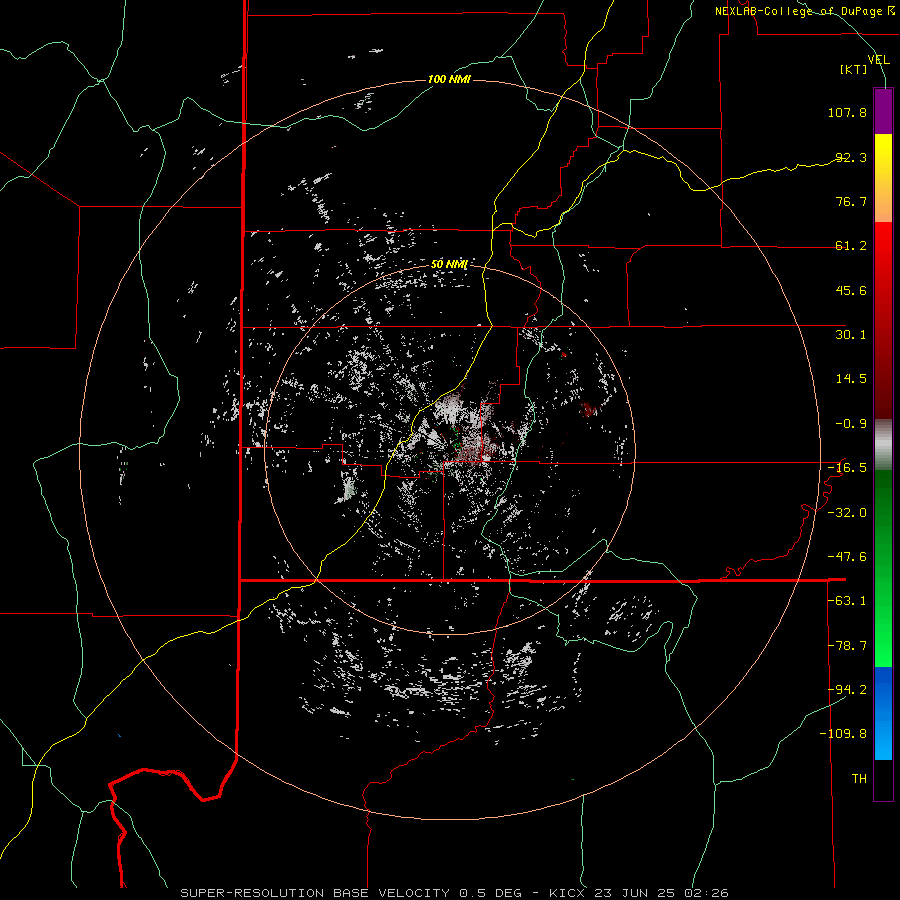Click the VEL legend title
Screen dimensions: 900x900
(878, 59)
